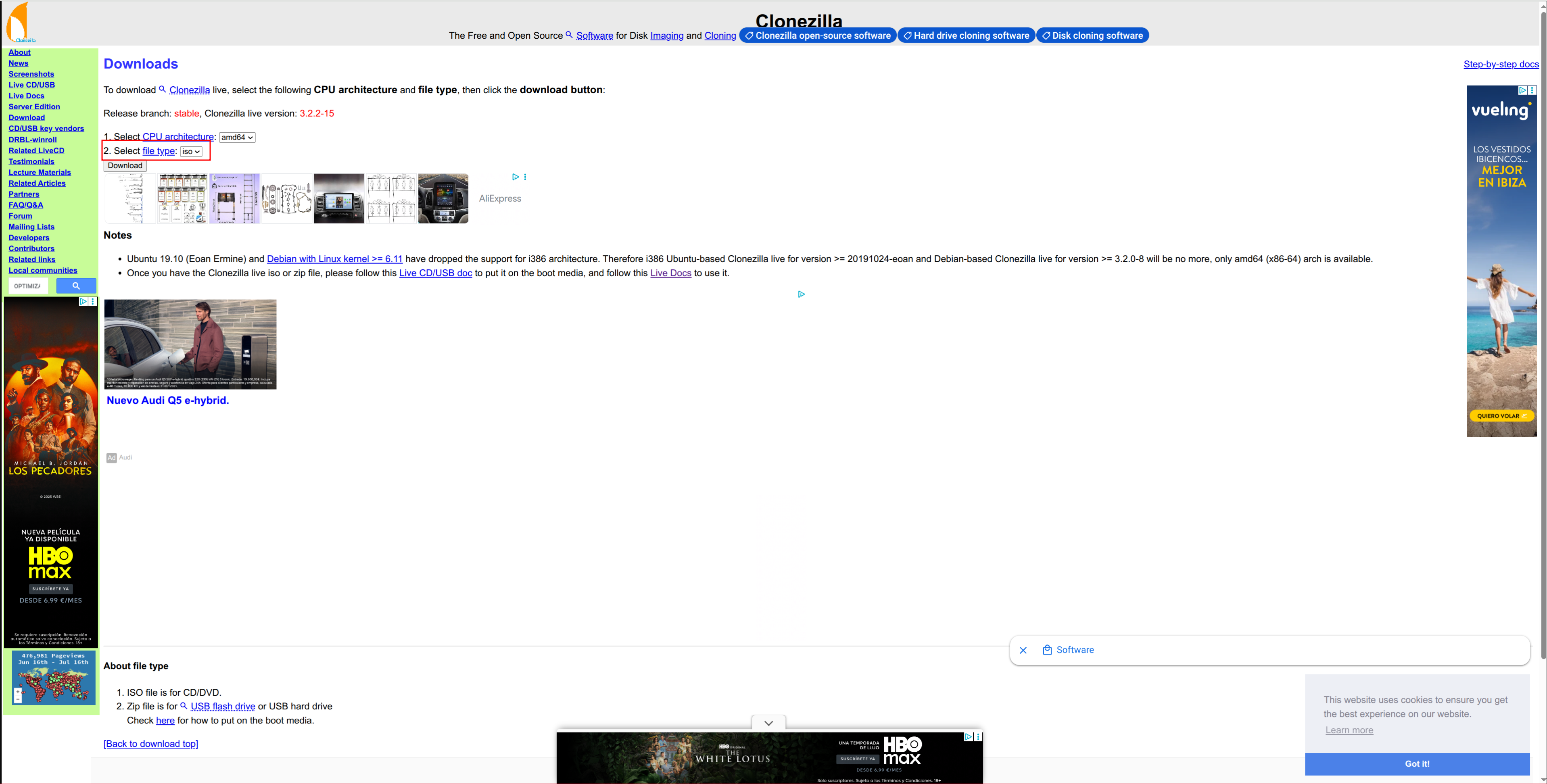The width and height of the screenshot is (1547, 784).
Task: Click tag icon on Hard drive cloning pill
Action: [907, 36]
